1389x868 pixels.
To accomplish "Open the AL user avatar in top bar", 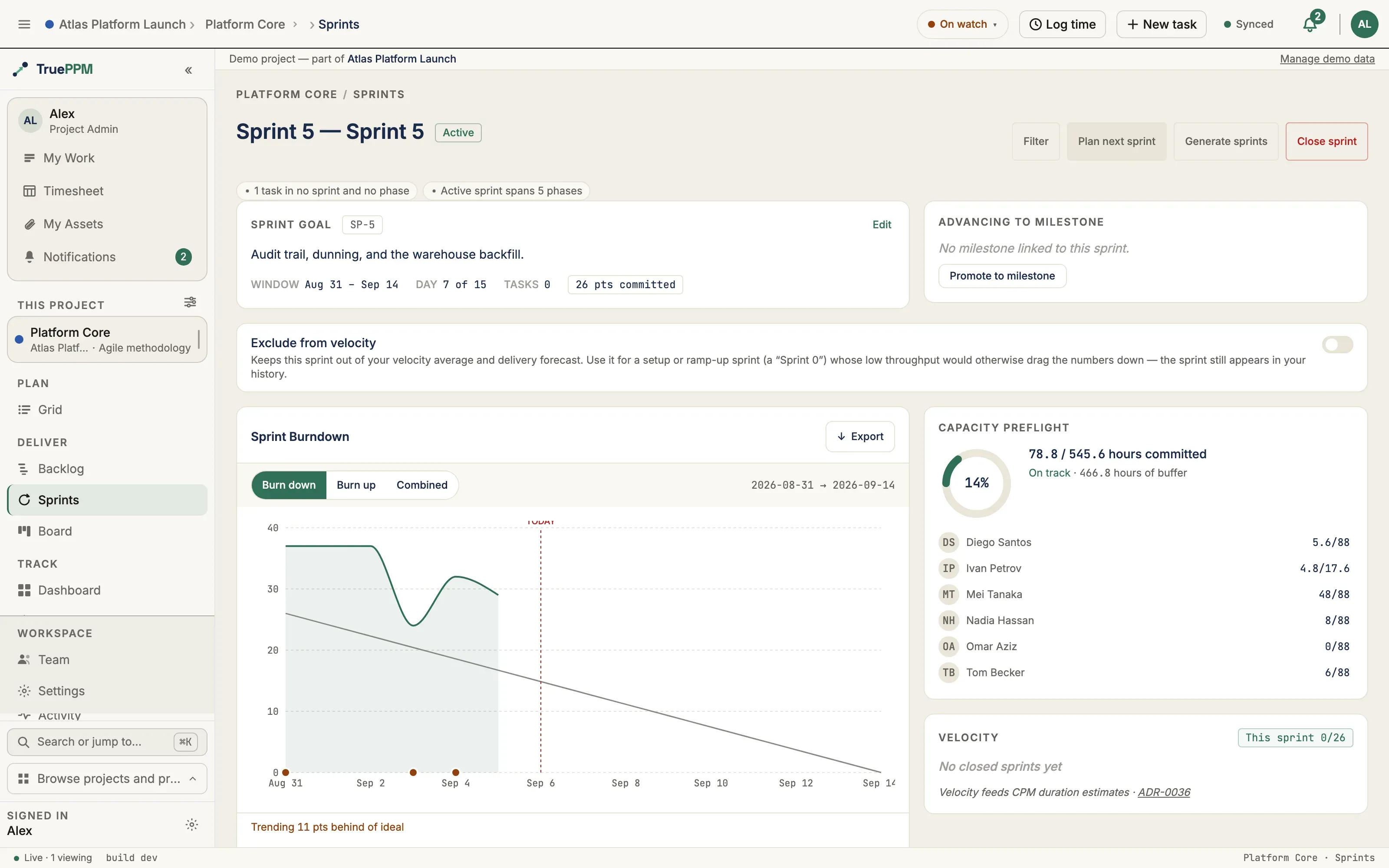I will click(1364, 24).
